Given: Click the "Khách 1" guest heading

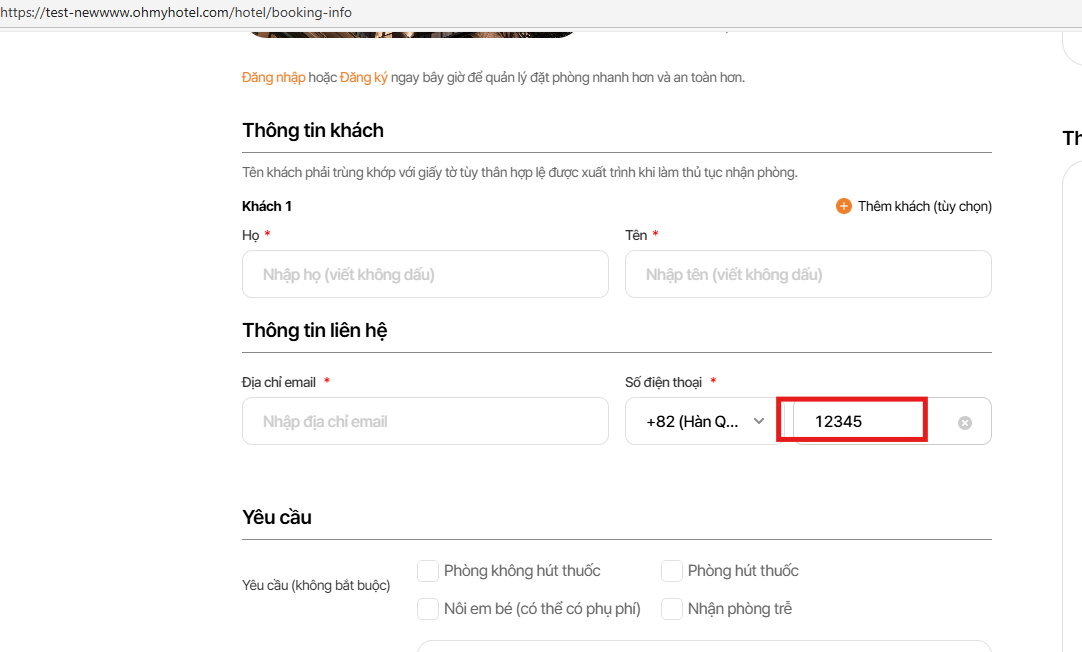Looking at the screenshot, I should point(267,206).
